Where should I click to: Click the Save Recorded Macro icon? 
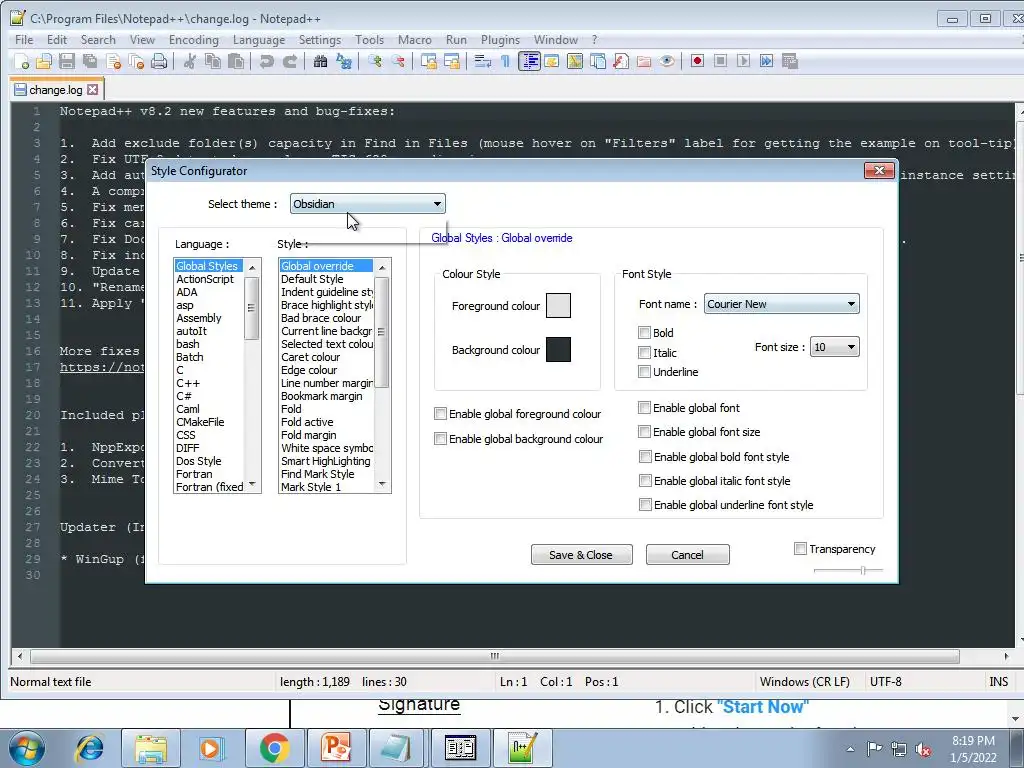[x=790, y=61]
